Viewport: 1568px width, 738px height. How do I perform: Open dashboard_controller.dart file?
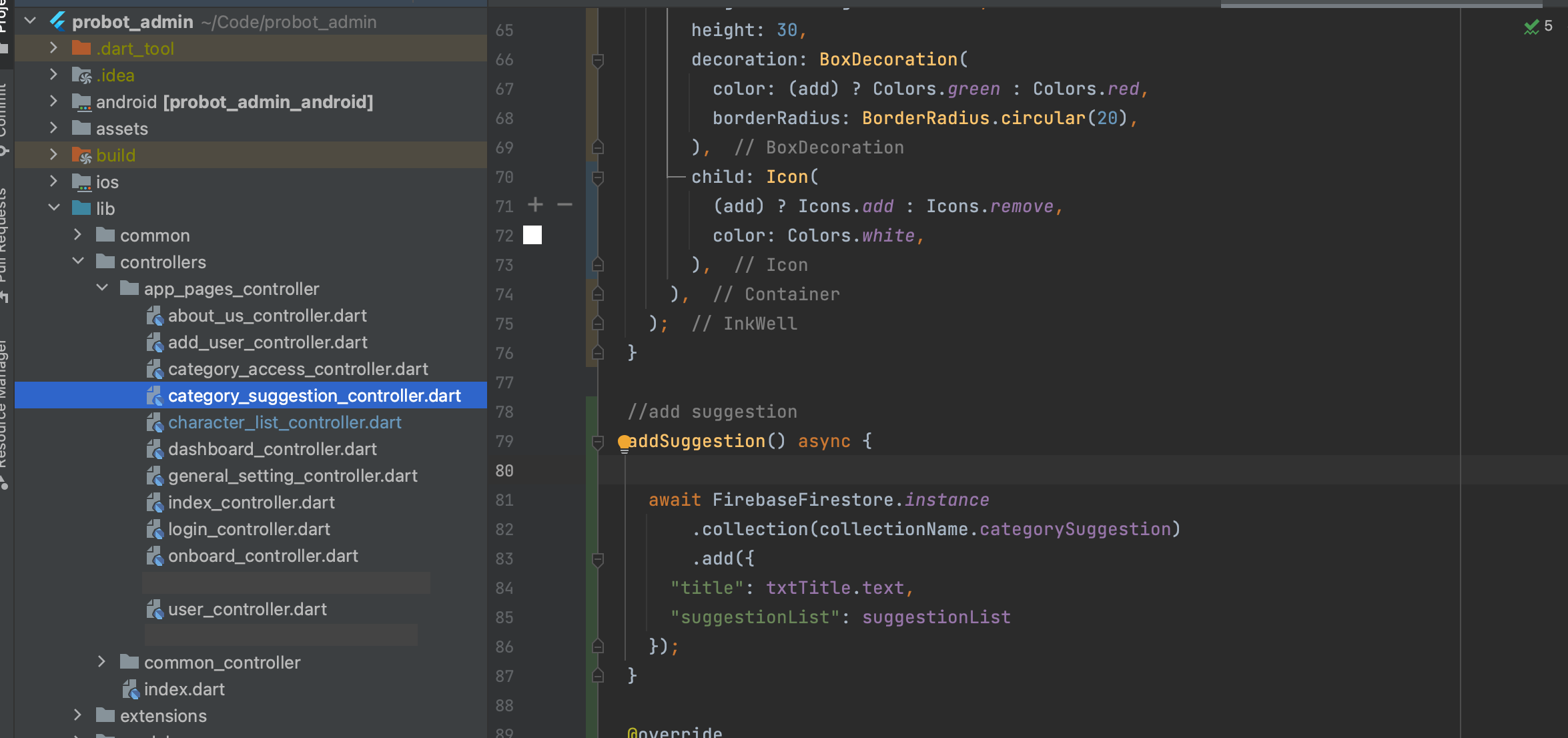click(272, 449)
